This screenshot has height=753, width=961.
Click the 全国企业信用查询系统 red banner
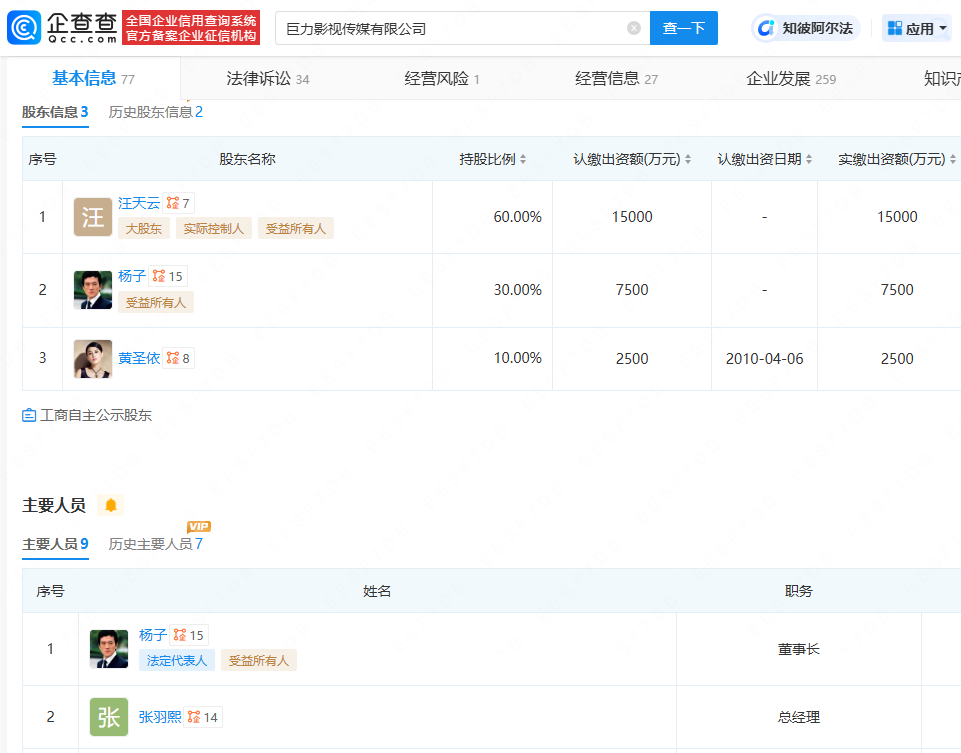(191, 28)
